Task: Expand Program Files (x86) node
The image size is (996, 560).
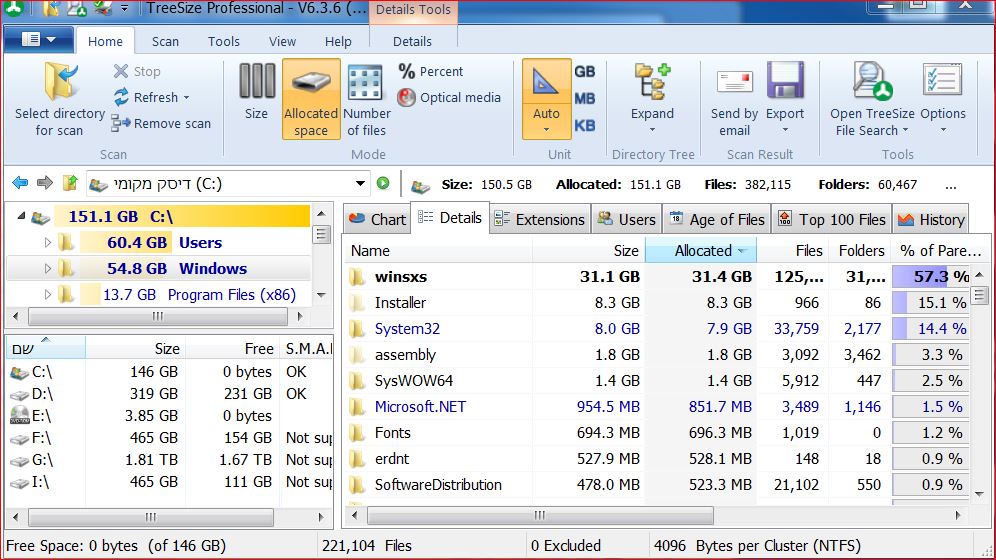Action: pyautogui.click(x=48, y=295)
